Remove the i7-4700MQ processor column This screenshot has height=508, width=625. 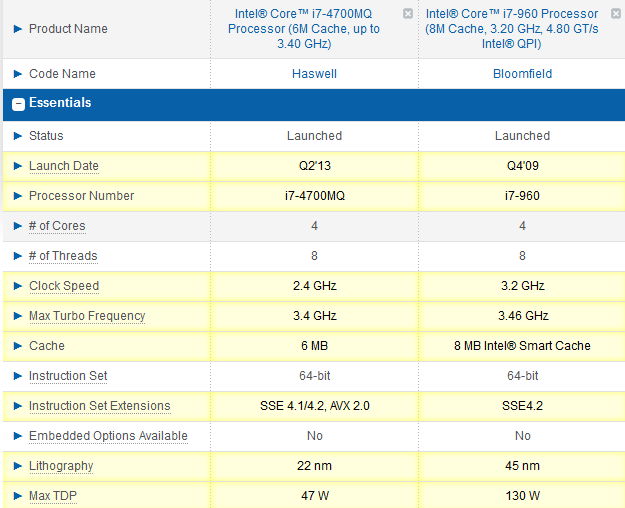(407, 14)
